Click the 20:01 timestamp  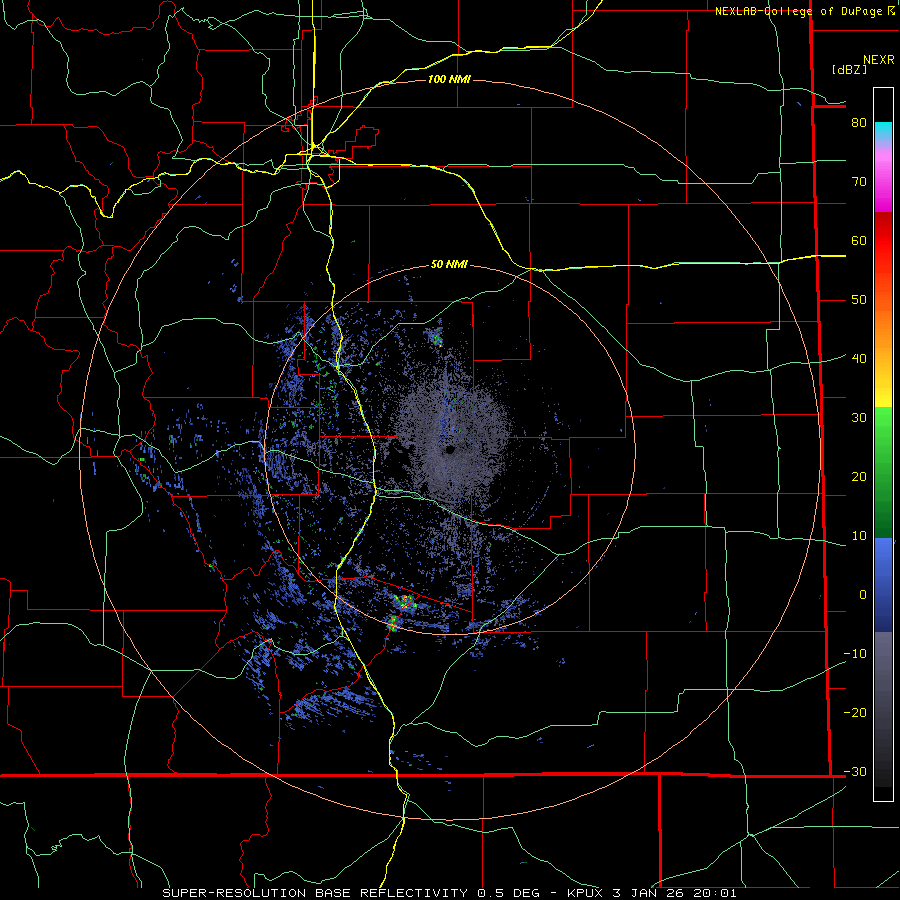coord(715,893)
